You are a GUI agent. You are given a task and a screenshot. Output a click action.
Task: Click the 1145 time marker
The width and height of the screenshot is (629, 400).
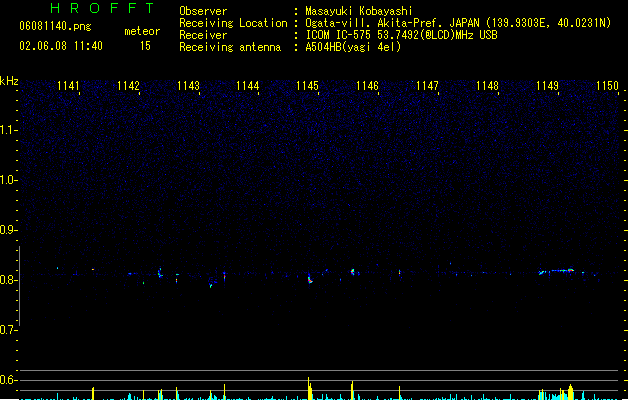click(307, 86)
